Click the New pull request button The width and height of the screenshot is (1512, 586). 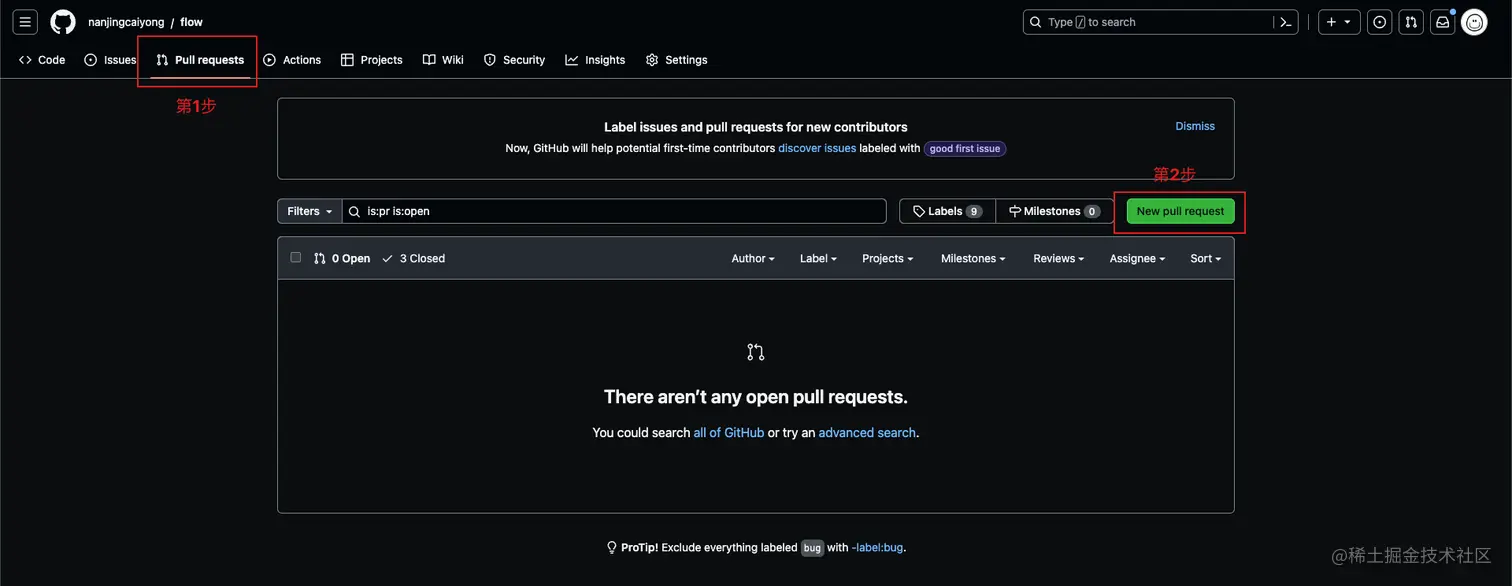(x=1181, y=211)
